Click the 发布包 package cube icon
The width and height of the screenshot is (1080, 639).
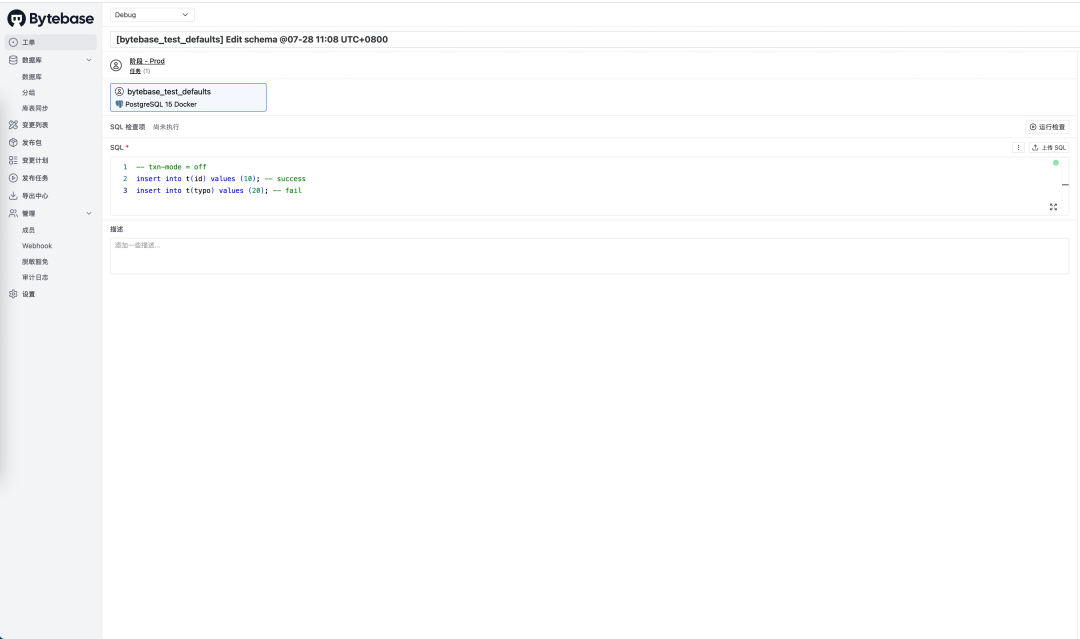[13, 143]
